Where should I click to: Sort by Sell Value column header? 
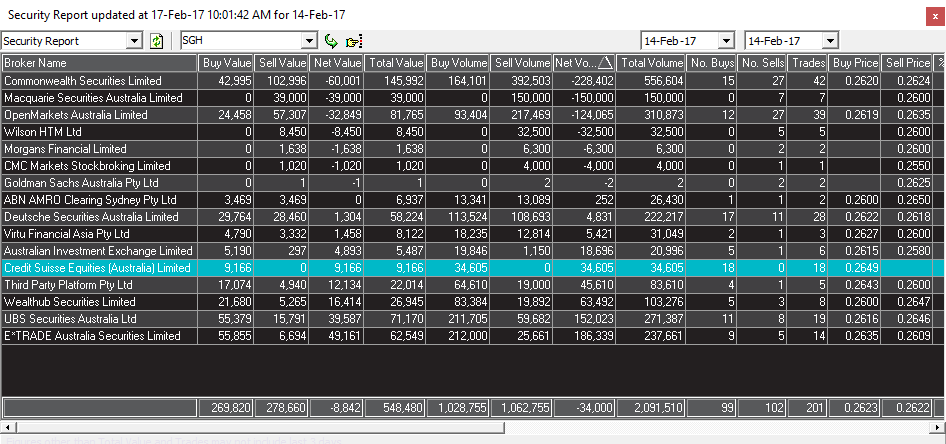(x=281, y=63)
